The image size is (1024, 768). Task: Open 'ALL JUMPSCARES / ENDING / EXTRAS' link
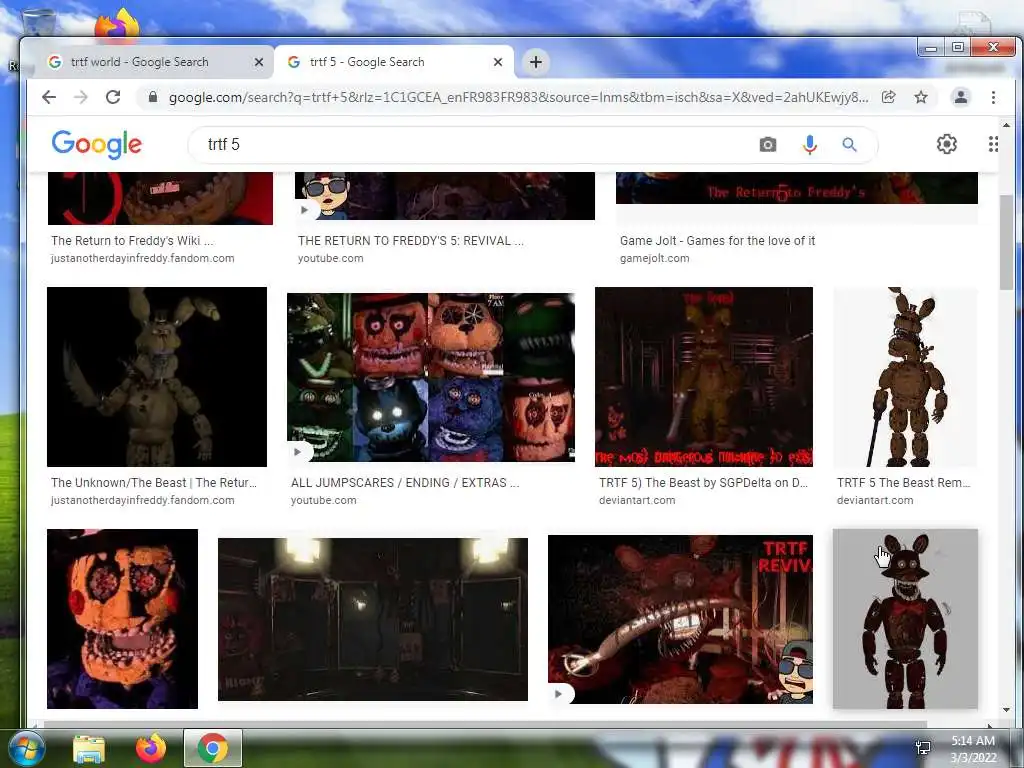tap(405, 483)
